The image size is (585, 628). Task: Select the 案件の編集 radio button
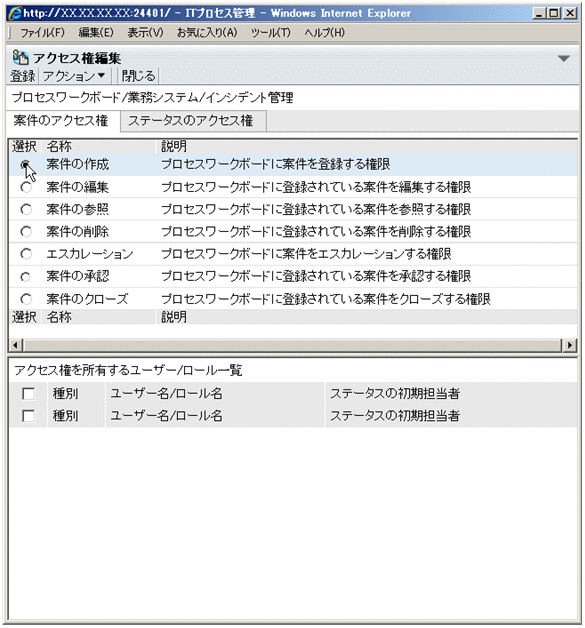coord(26,187)
